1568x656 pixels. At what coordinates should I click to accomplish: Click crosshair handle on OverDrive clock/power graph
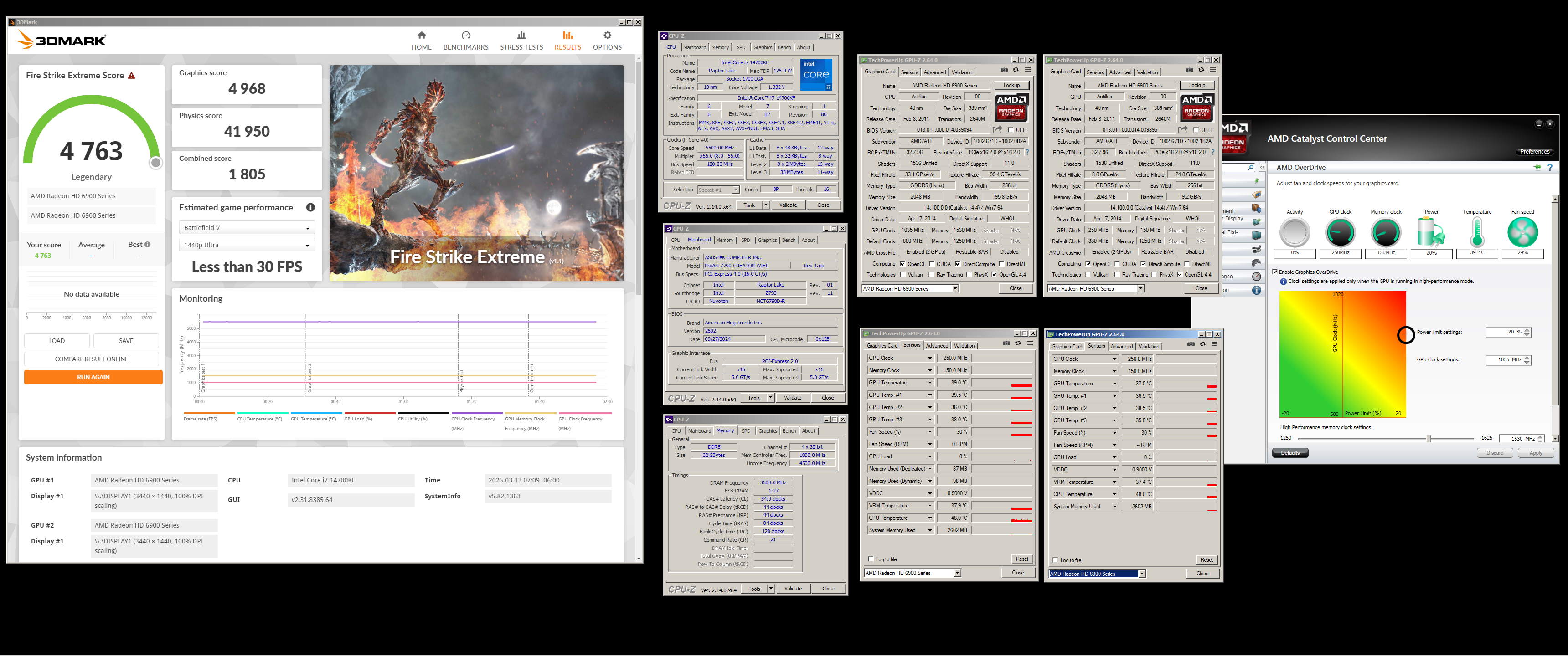(1405, 335)
